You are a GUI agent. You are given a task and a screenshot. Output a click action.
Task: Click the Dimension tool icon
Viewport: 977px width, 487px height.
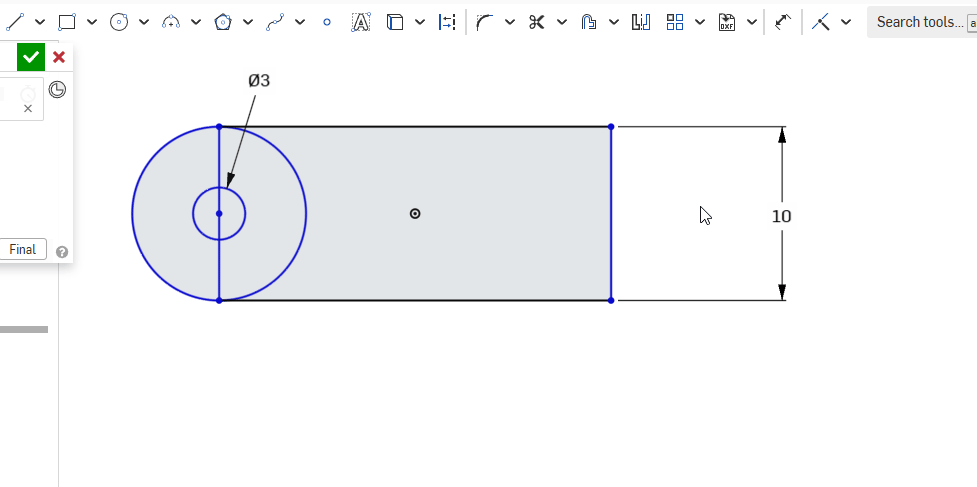click(783, 22)
